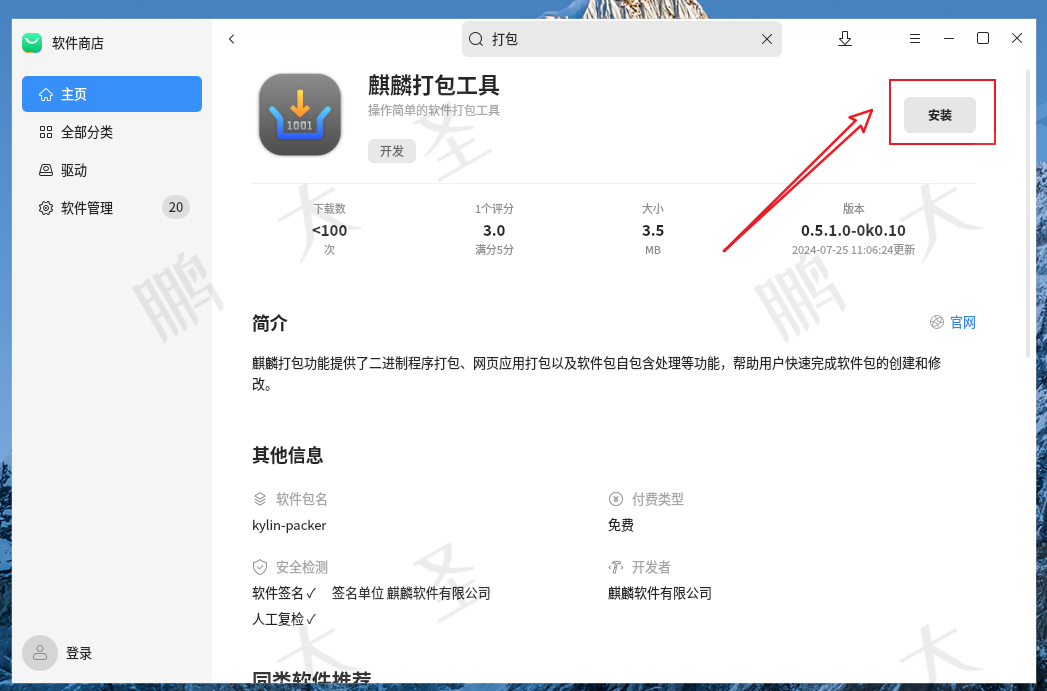Click the app title 麒麟打包工具
This screenshot has width=1047, height=691.
[434, 85]
